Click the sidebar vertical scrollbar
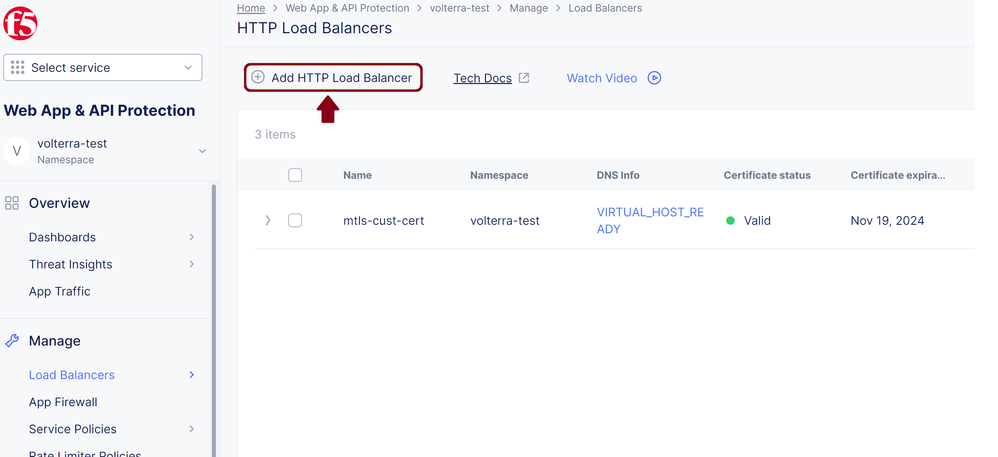This screenshot has width=998, height=457. coord(213,300)
